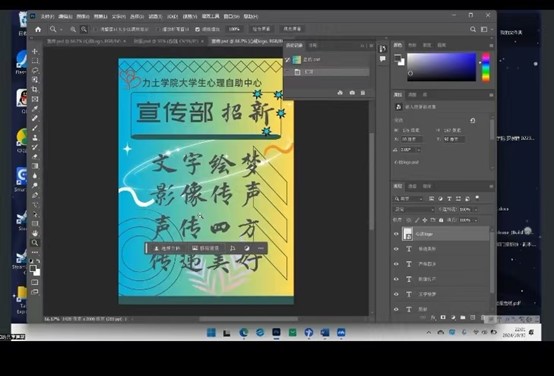The height and width of the screenshot is (376, 554).
Task: Toggle the first checkbox in zoom options bar
Action: tap(95, 29)
